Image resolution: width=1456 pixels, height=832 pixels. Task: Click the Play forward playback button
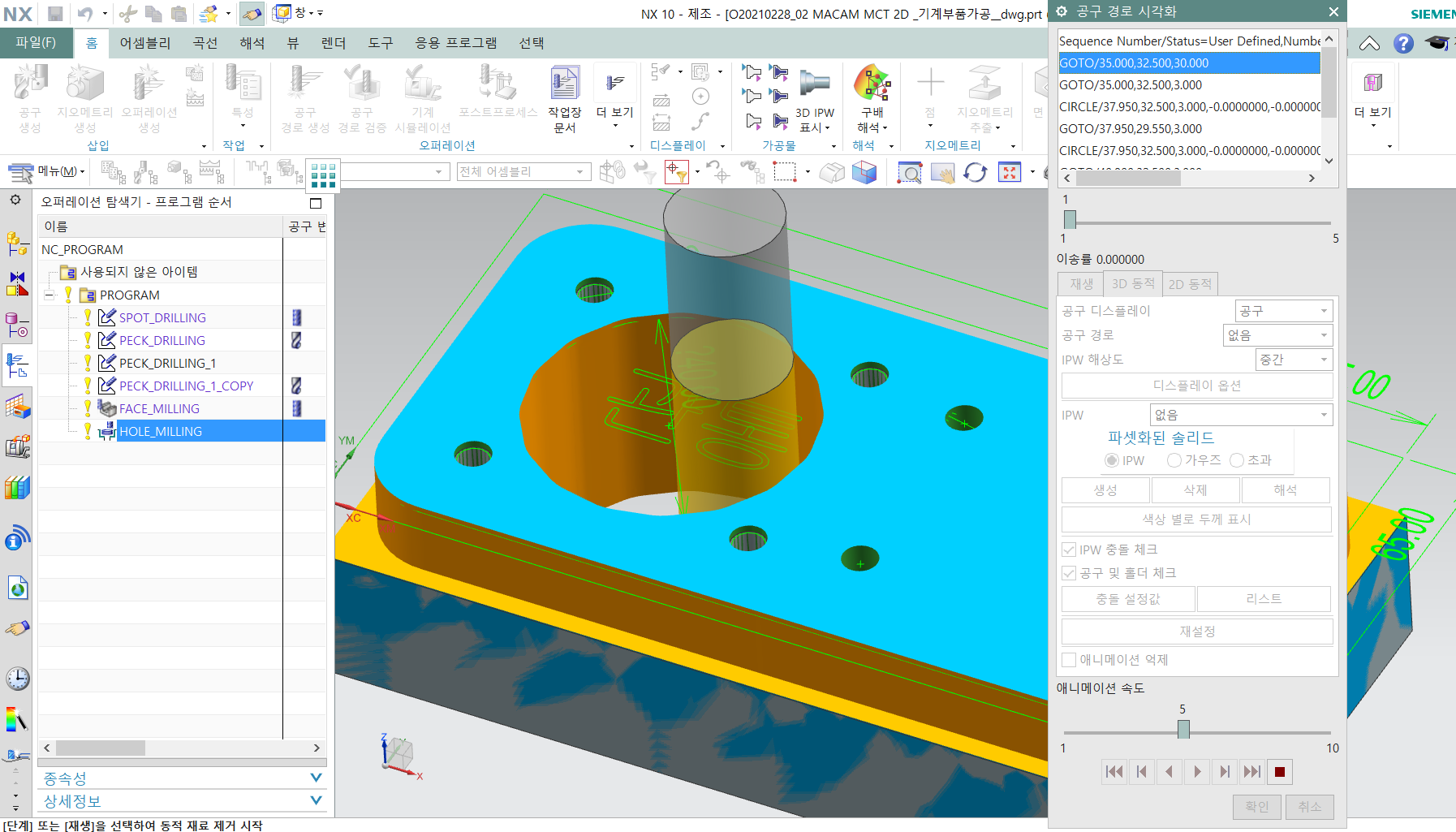1196,772
